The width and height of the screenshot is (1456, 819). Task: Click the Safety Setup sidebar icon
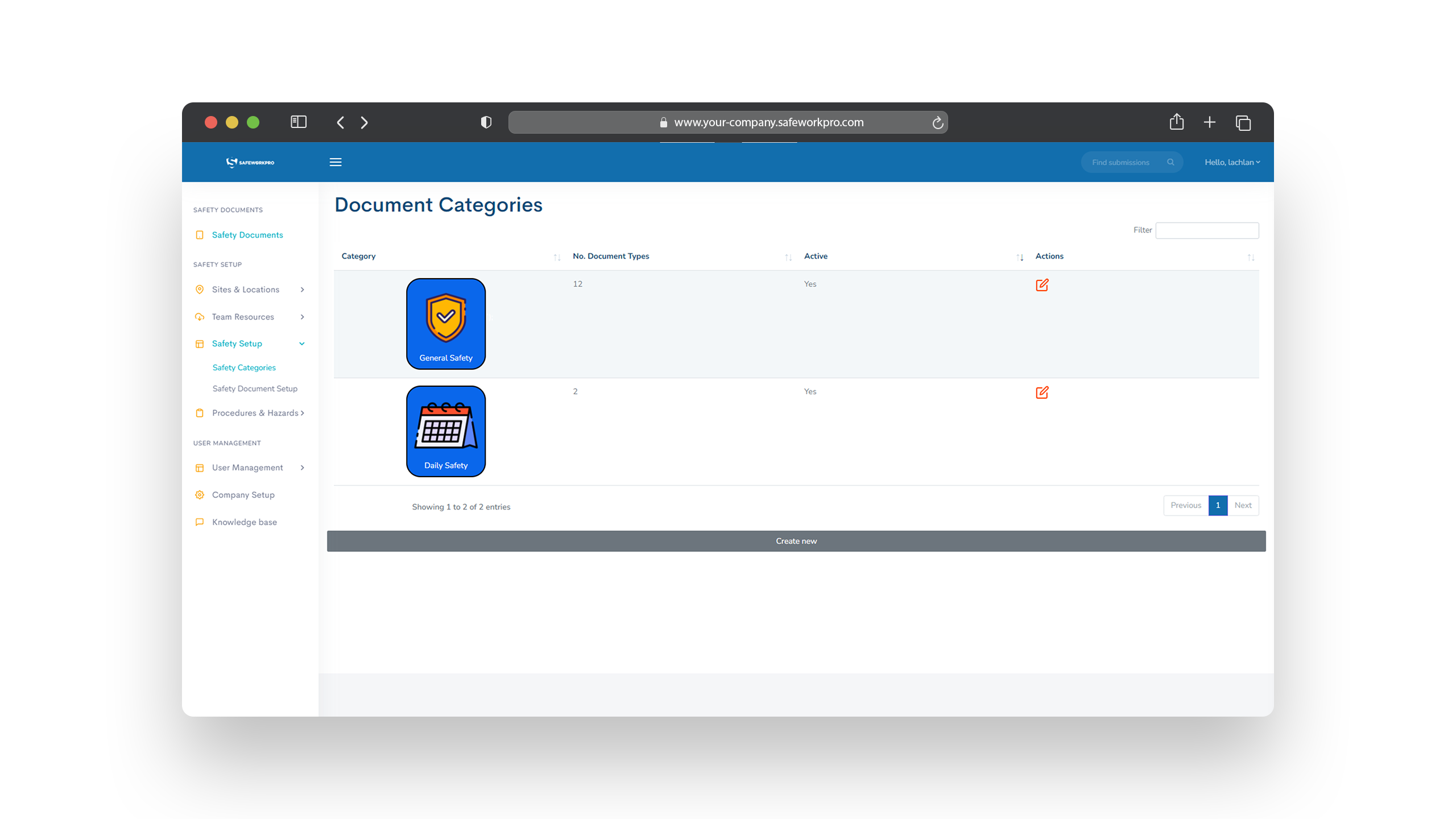coord(199,343)
